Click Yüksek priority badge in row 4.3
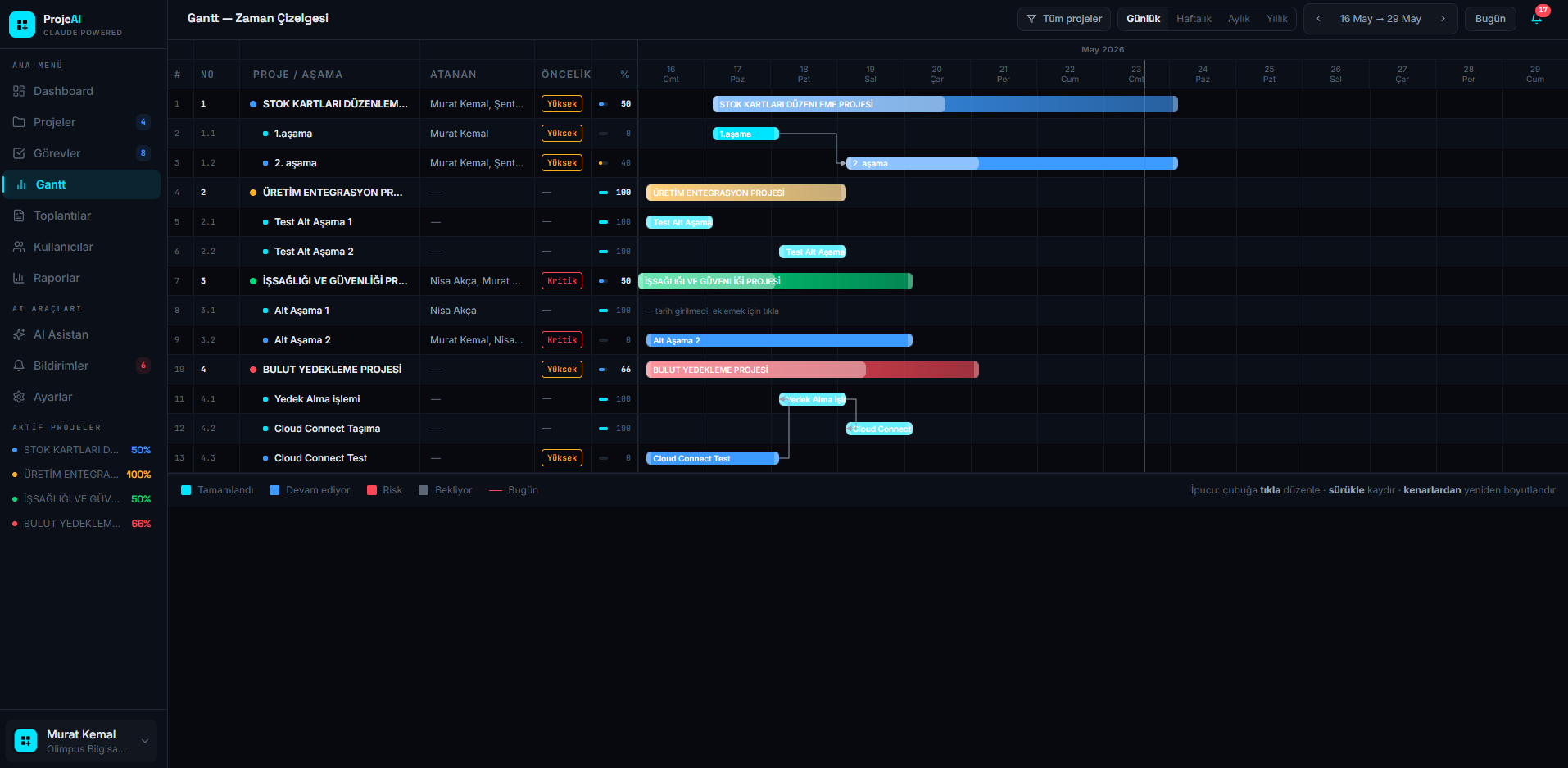This screenshot has height=768, width=1568. [562, 458]
